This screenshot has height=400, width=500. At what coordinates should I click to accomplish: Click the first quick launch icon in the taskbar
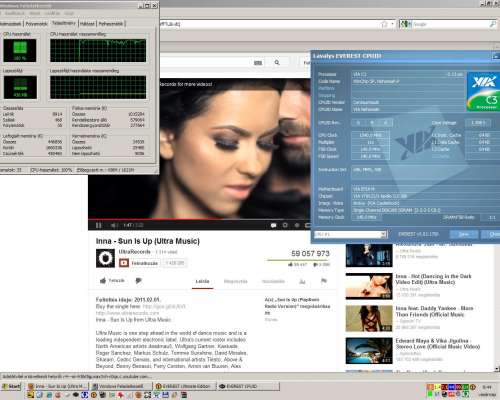[31, 395]
